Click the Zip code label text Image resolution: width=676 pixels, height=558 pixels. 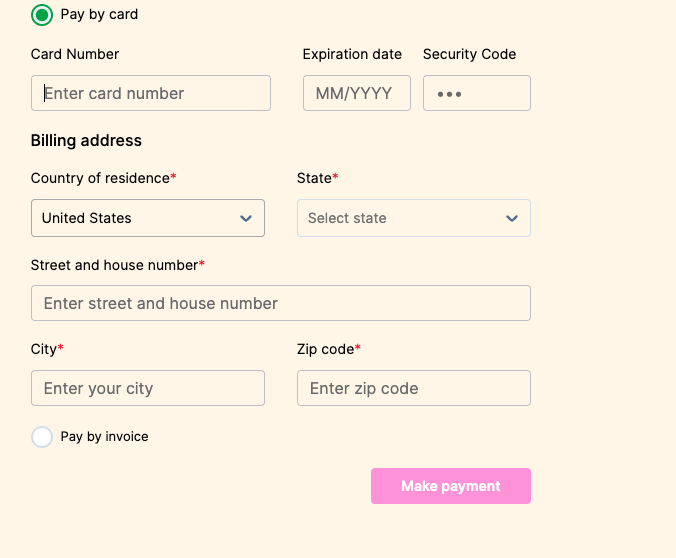point(325,349)
